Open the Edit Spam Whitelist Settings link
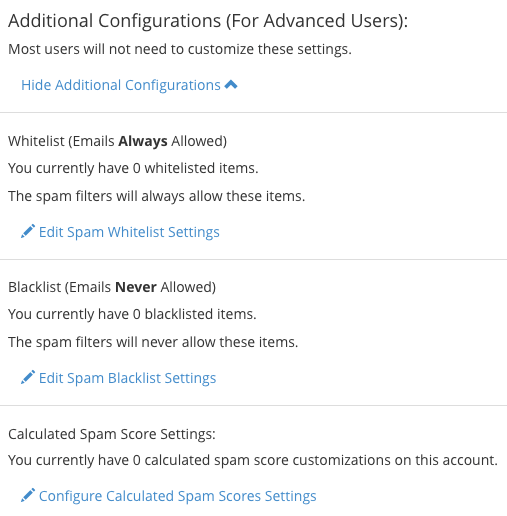Screen dimensions: 507x516 click(x=129, y=232)
